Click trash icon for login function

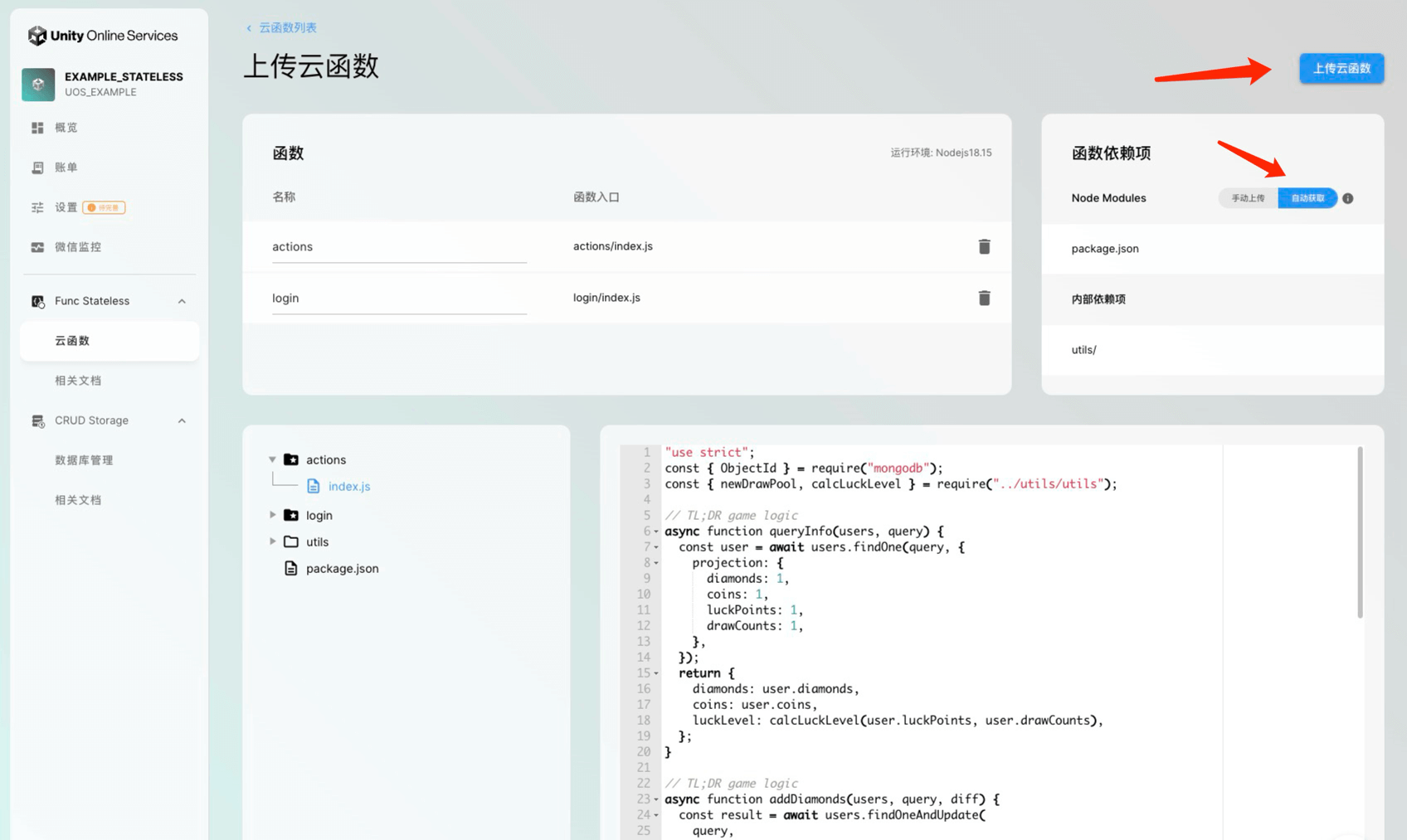click(x=984, y=298)
